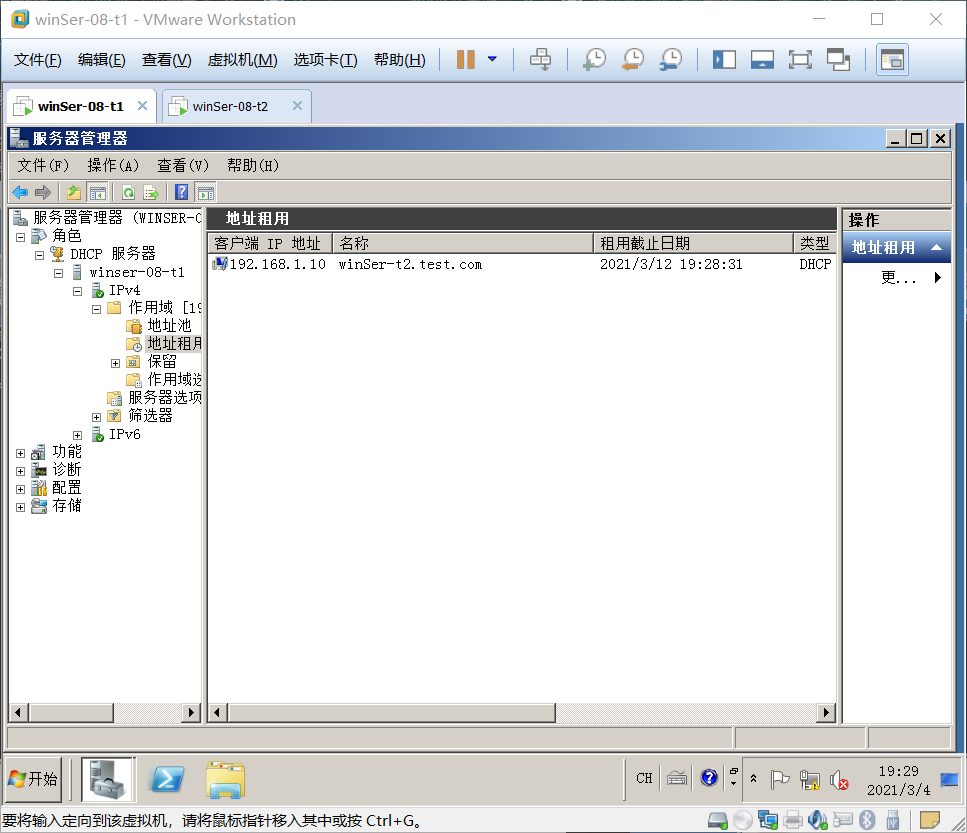Click the forward arrow in Server Manager toolbar

pyautogui.click(x=43, y=192)
